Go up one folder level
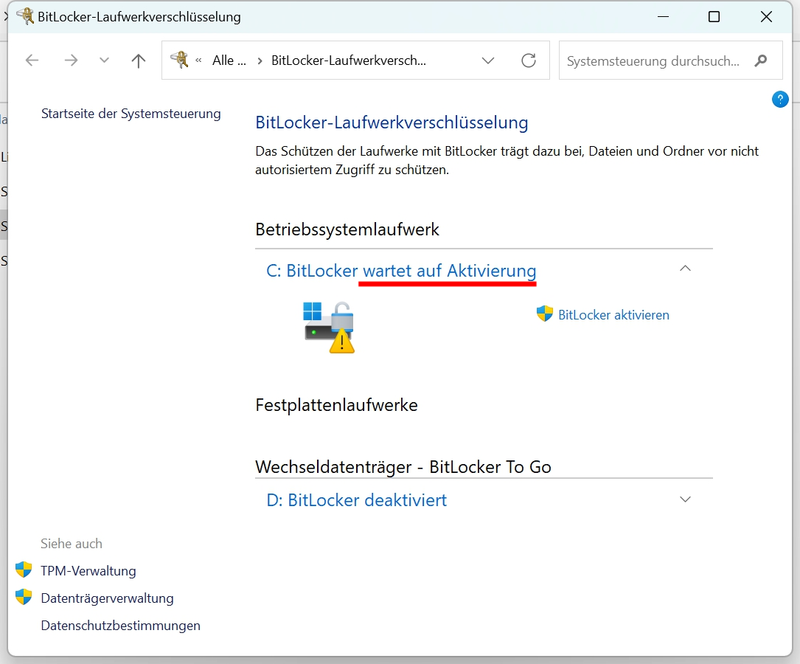Viewport: 800px width, 664px height. point(138,61)
